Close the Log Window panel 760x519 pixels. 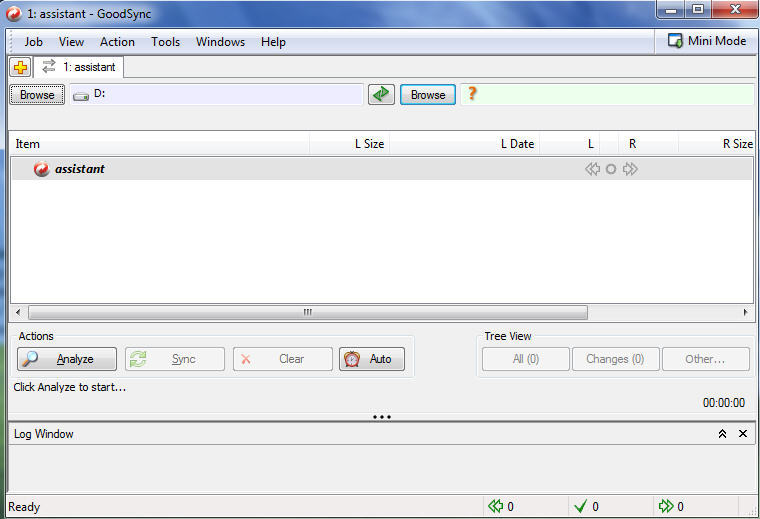(743, 434)
